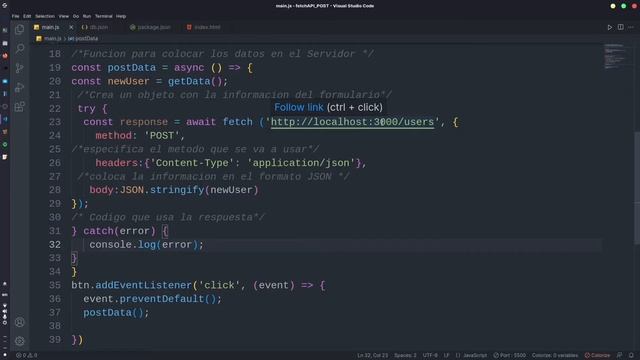Screen dimensions: 640x360
Task: Click line number 23 in the gutter
Action: pos(55,122)
